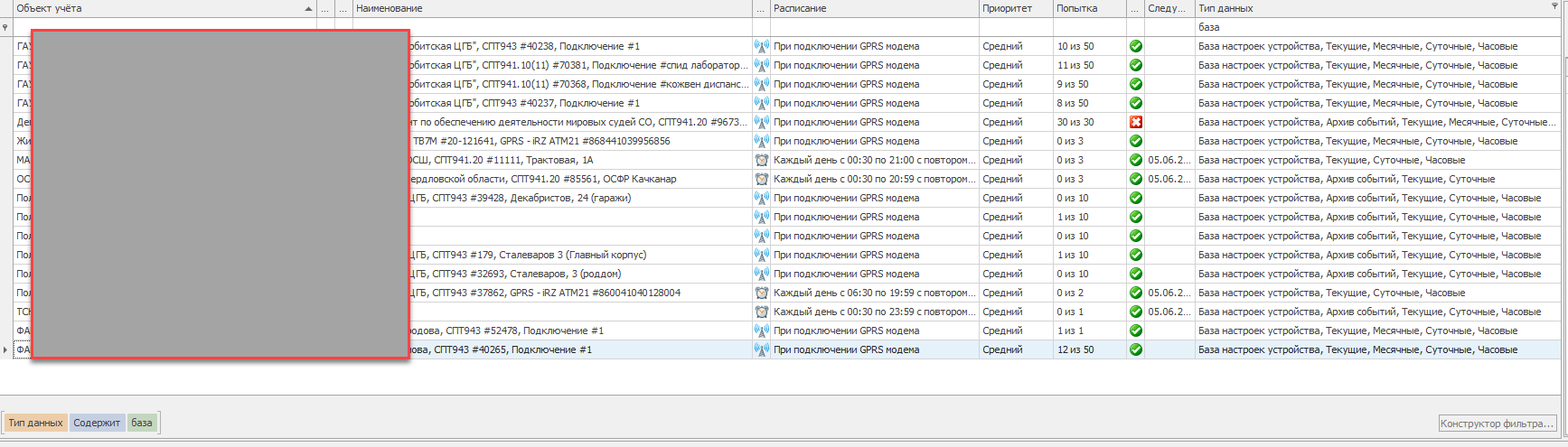Click GPRS modem icon in #179 Сталеваров row
The image size is (1568, 447).
761,255
